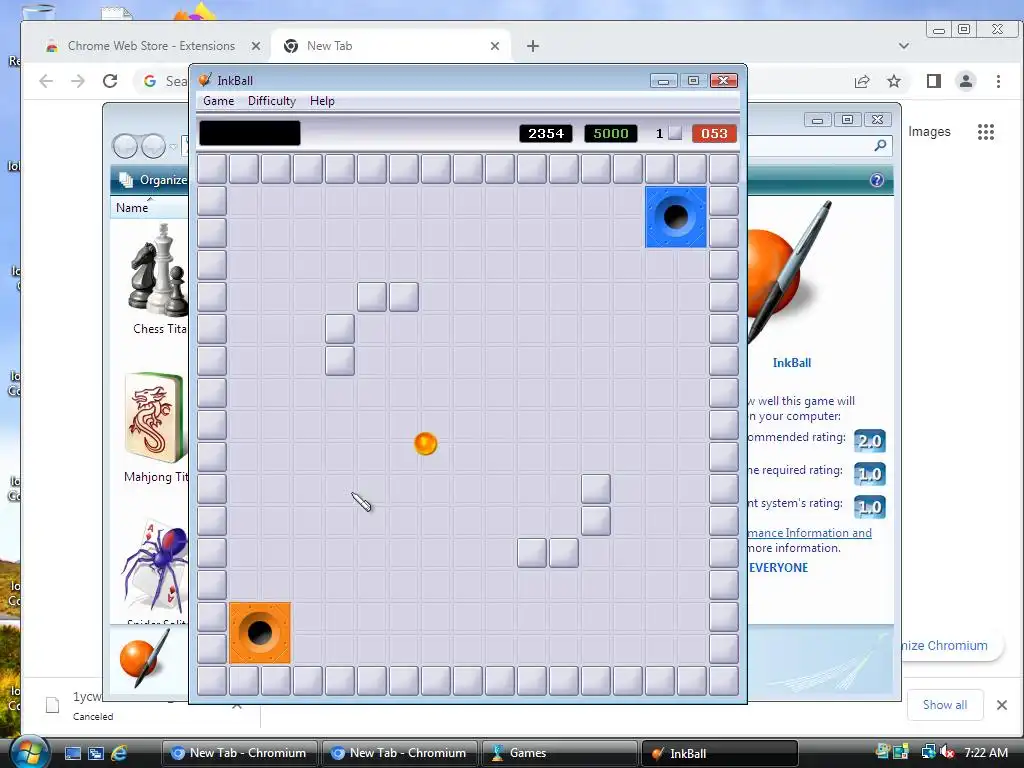This screenshot has height=768, width=1024.
Task: Open the Help menu in InkBall
Action: pos(322,101)
